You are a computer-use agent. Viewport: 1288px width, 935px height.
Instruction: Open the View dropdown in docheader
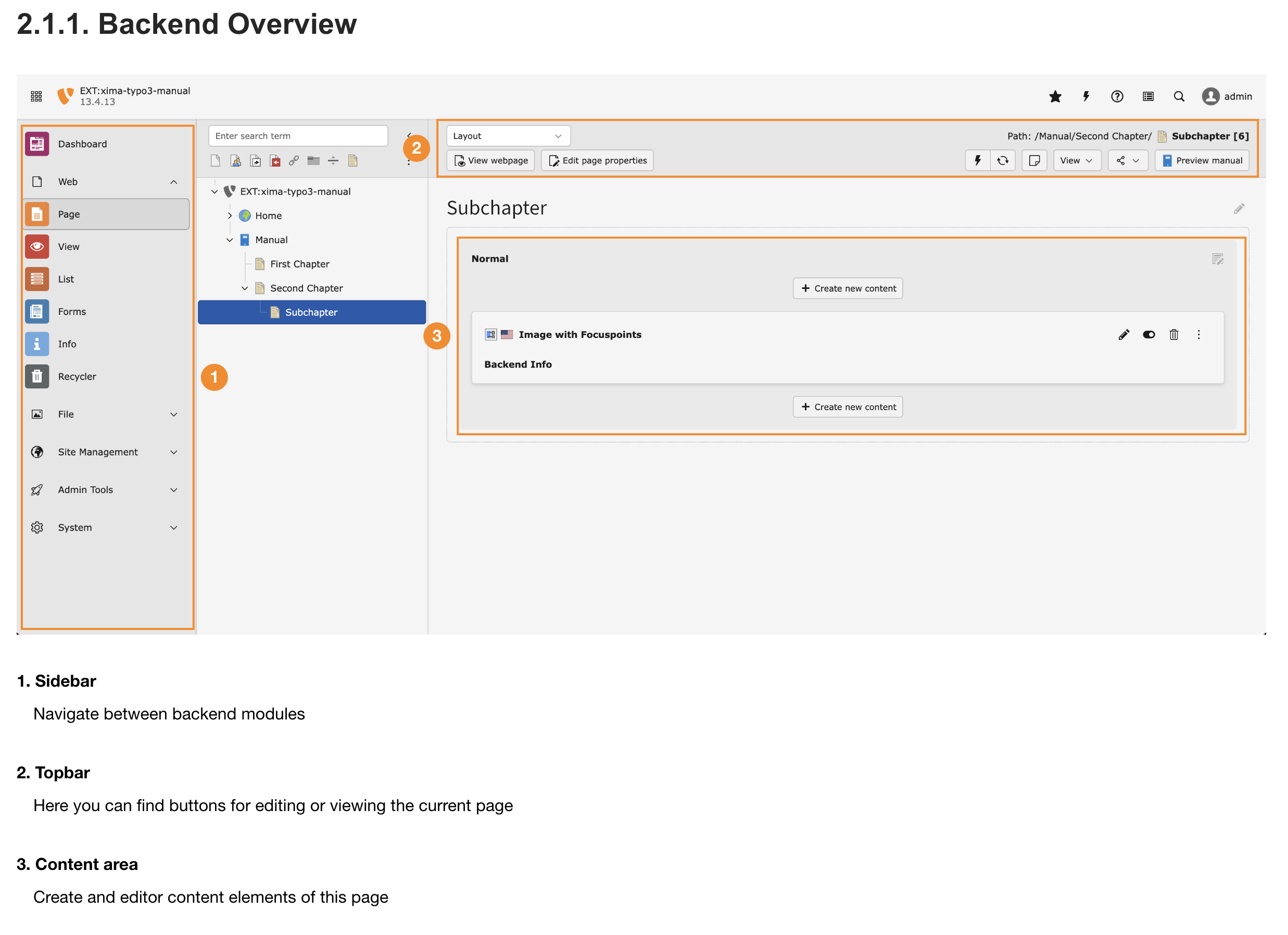click(x=1076, y=161)
